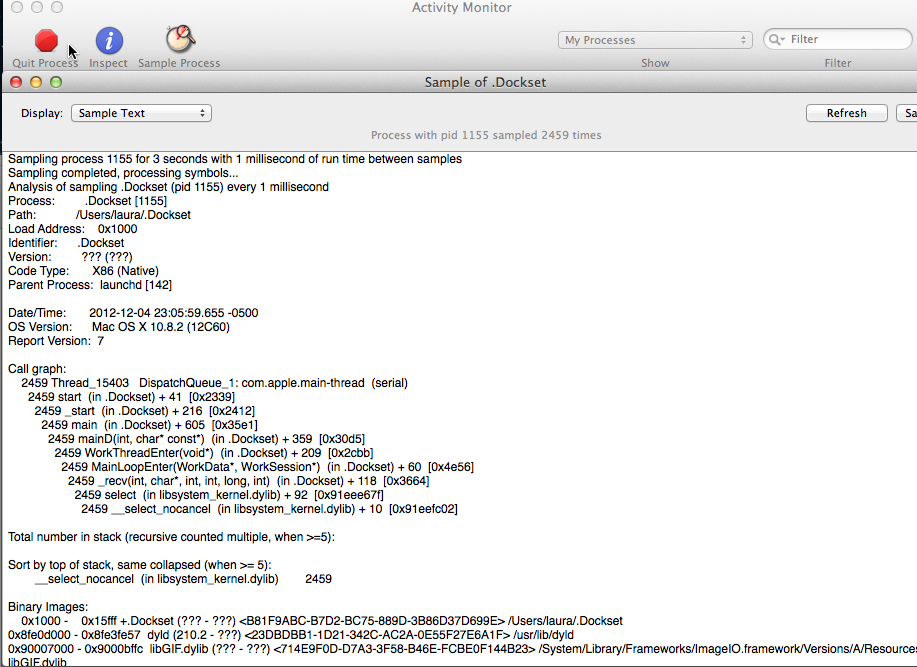Screen dimensions: 917x667
Task: Click the '2459 __select_nocancel + 10' call graph line
Action: pos(269,510)
